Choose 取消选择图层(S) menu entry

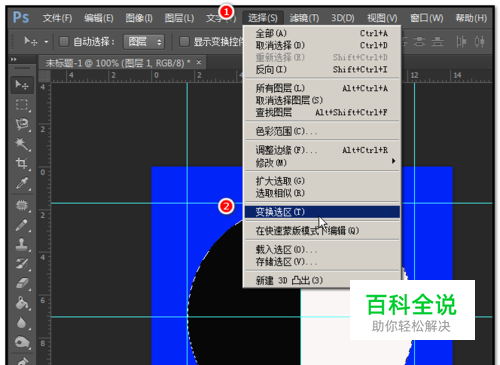point(322,100)
